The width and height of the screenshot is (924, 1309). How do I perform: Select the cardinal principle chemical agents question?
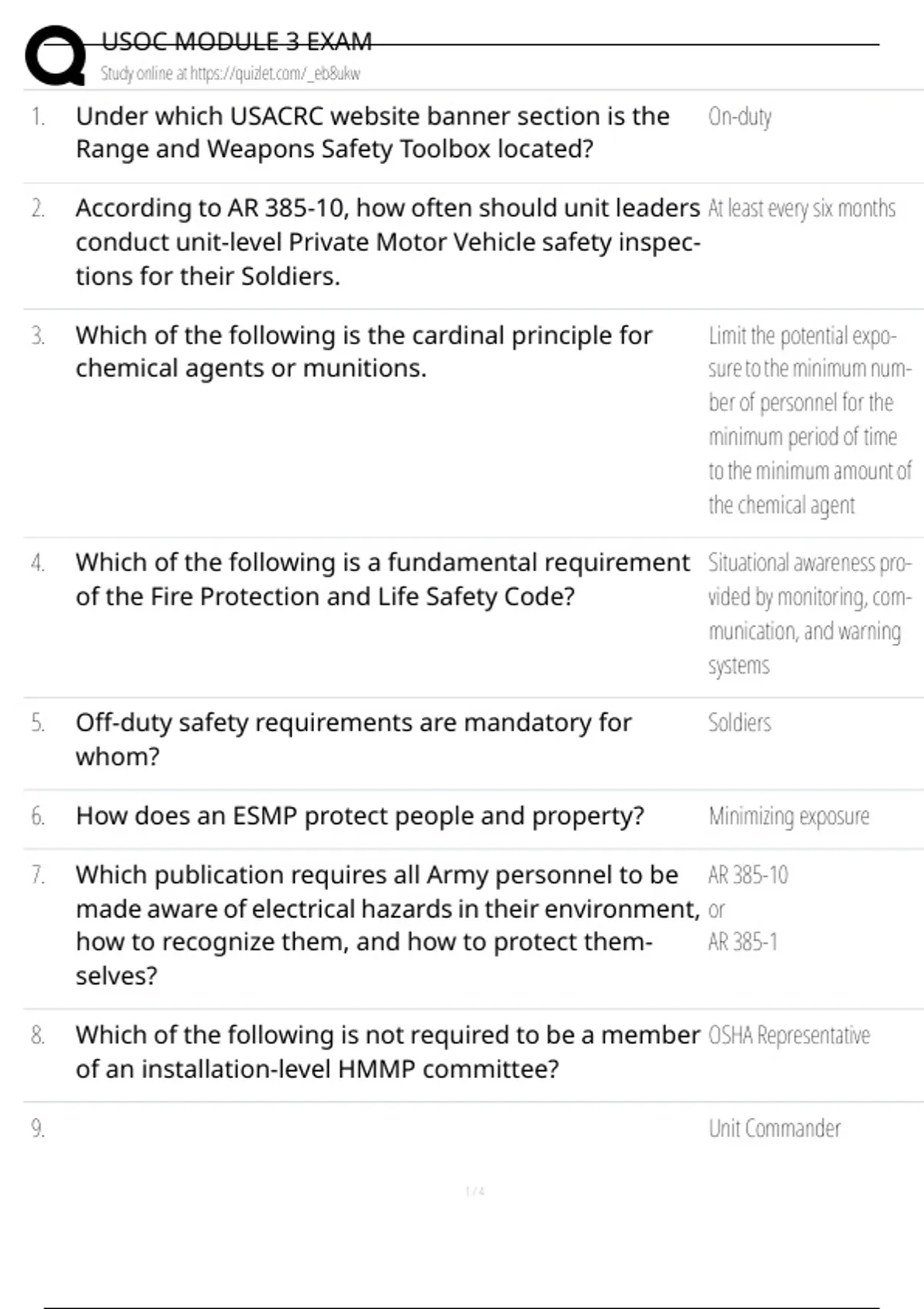pyautogui.click(x=363, y=352)
